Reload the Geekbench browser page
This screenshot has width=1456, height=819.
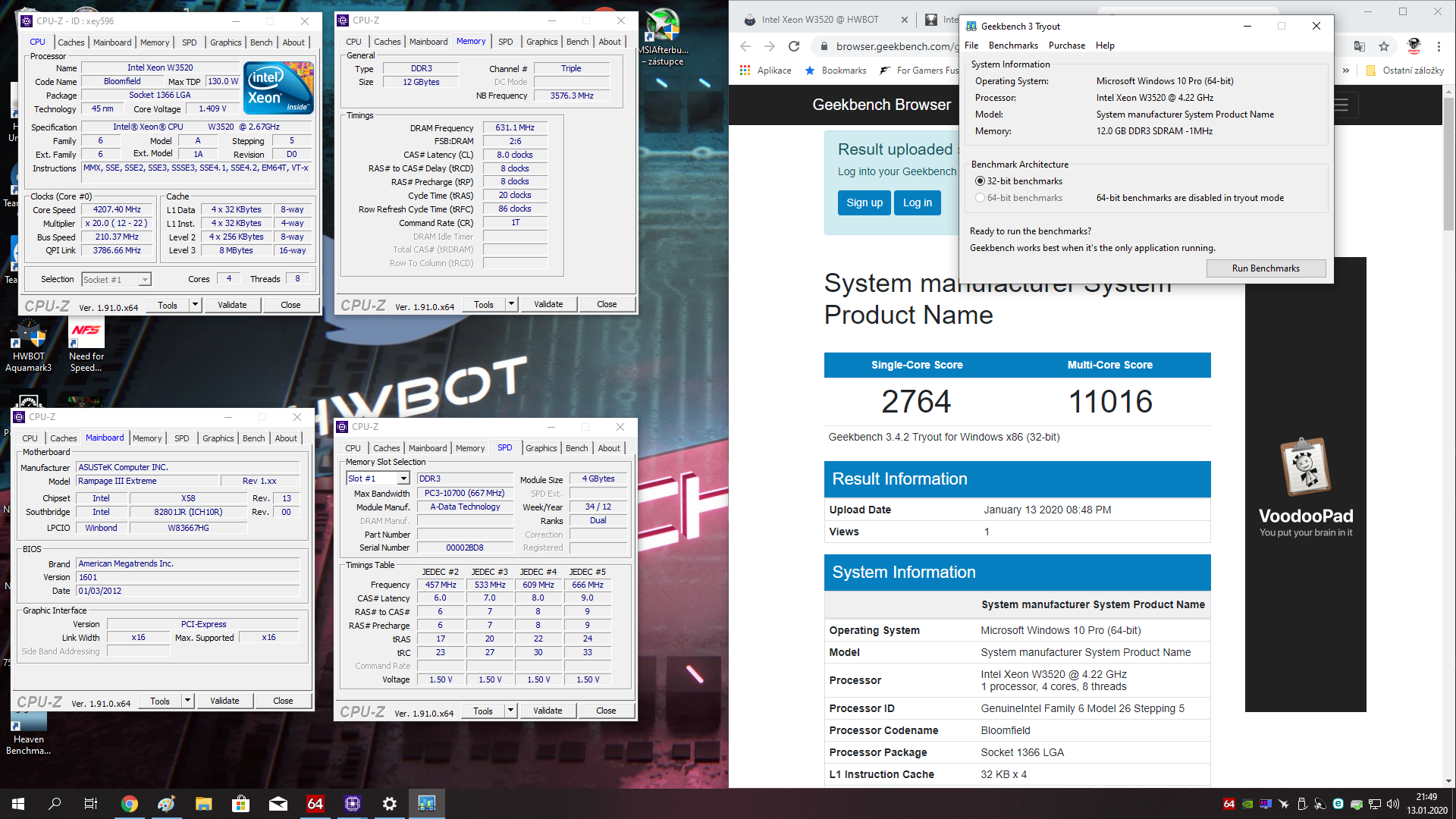point(794,46)
